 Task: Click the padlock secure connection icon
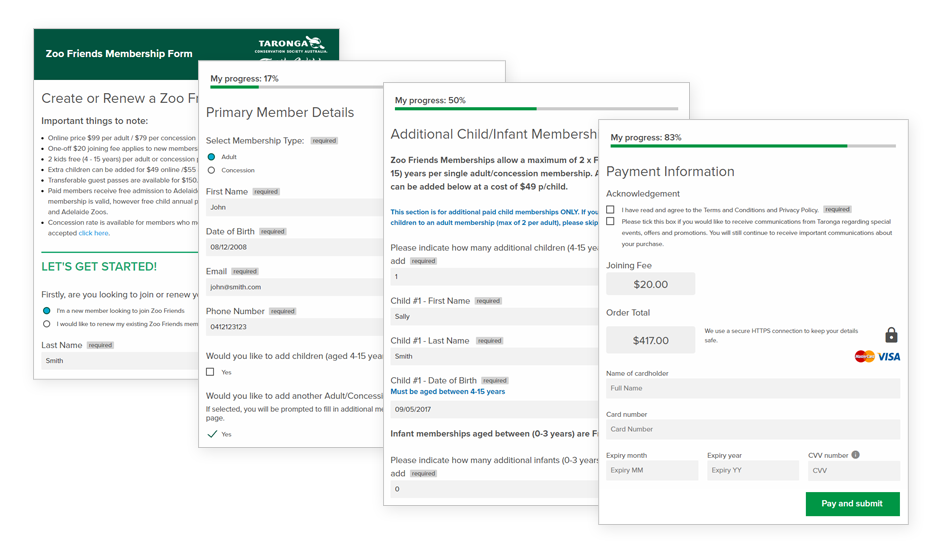point(891,334)
